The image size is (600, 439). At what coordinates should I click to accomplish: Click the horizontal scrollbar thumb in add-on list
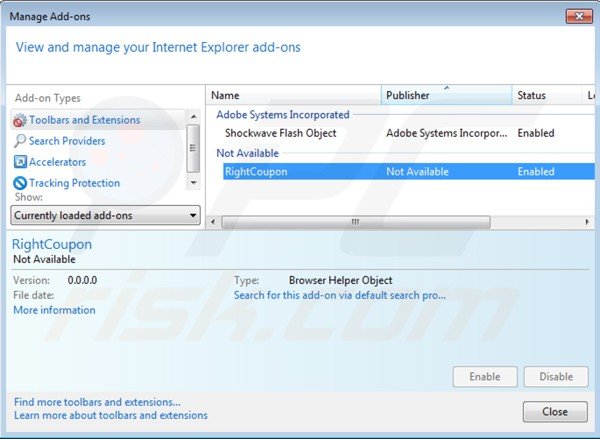click(x=356, y=222)
